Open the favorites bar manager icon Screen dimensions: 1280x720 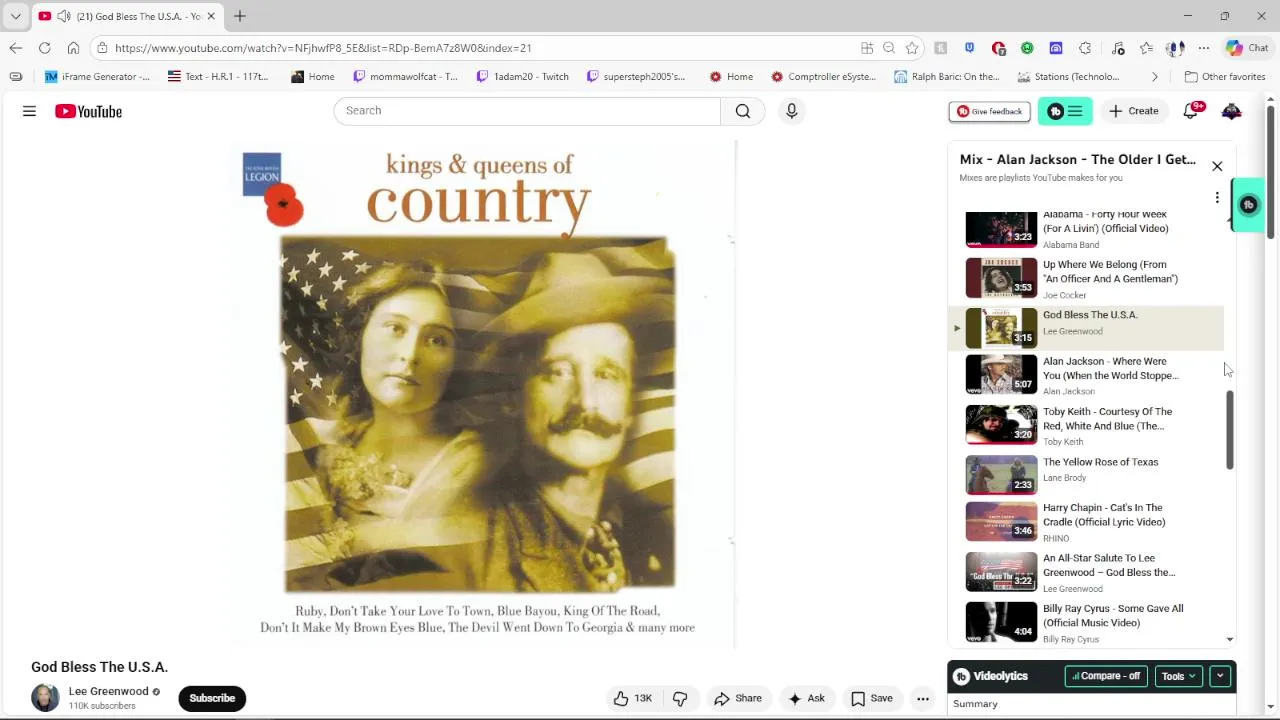click(15, 77)
